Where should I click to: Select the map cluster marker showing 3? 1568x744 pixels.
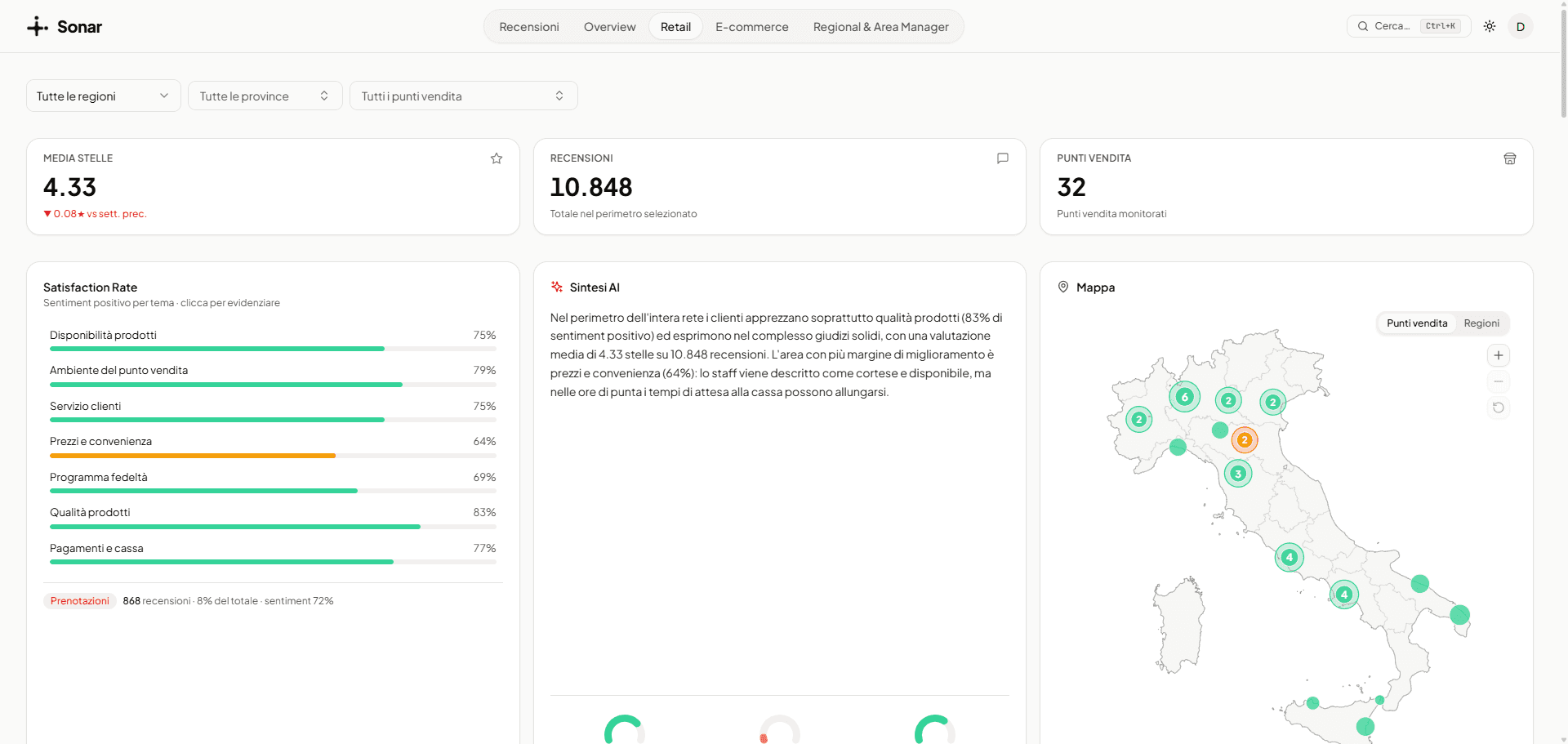(1238, 474)
